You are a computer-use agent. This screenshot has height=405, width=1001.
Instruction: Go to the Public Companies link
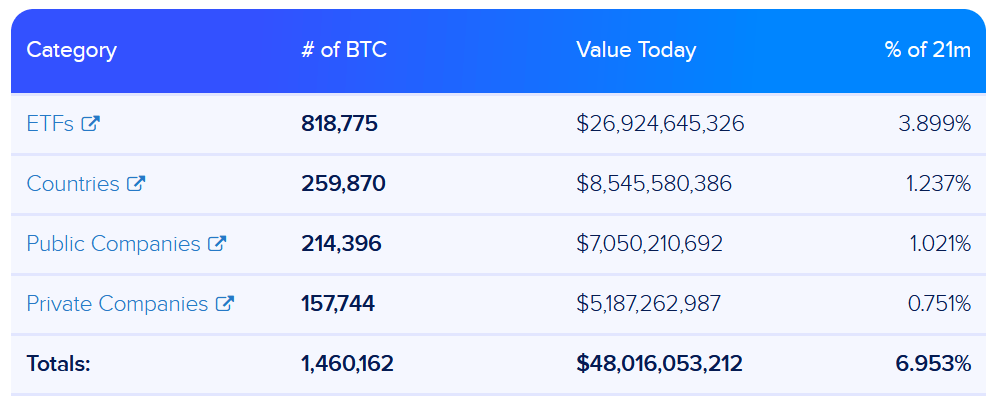click(113, 243)
